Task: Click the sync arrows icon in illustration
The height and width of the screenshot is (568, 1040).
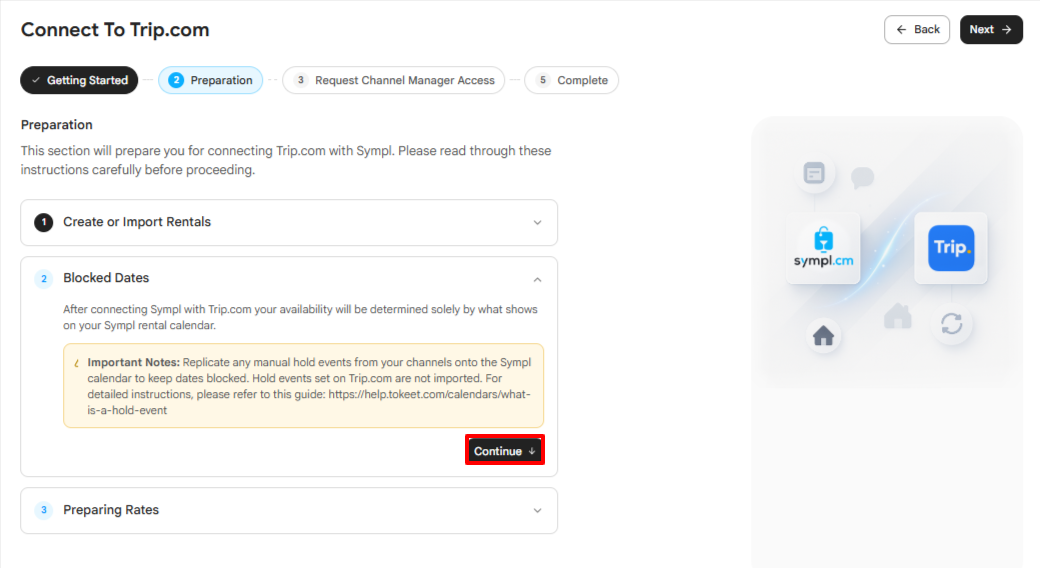Action: pyautogui.click(x=952, y=324)
